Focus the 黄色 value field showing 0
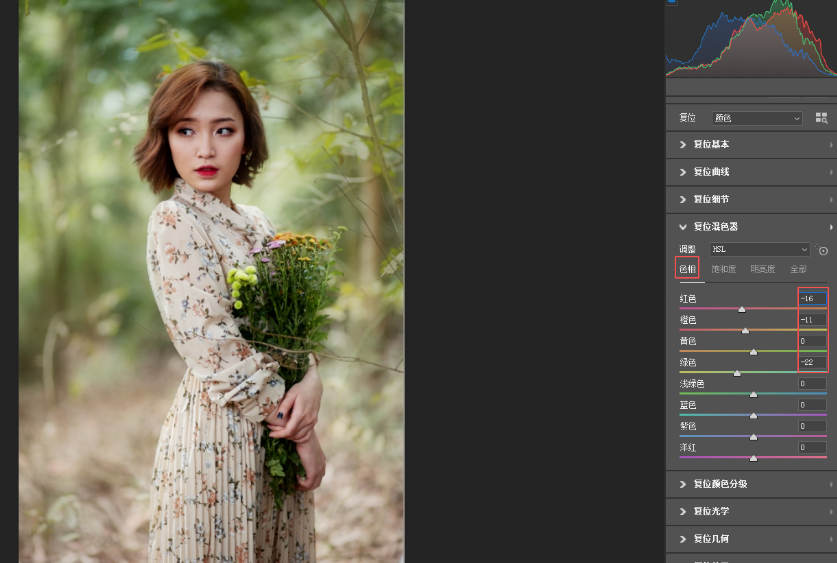 812,341
